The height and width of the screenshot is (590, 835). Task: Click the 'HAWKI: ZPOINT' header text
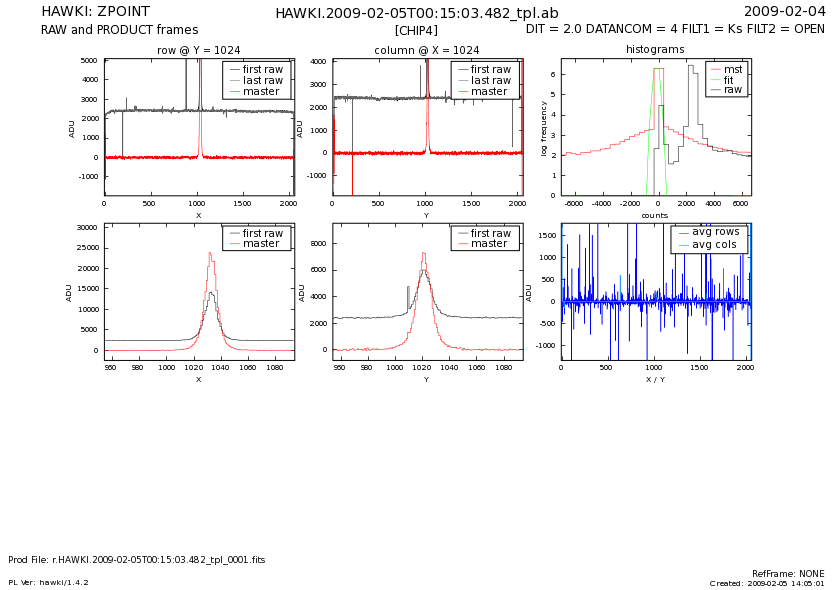[94, 12]
